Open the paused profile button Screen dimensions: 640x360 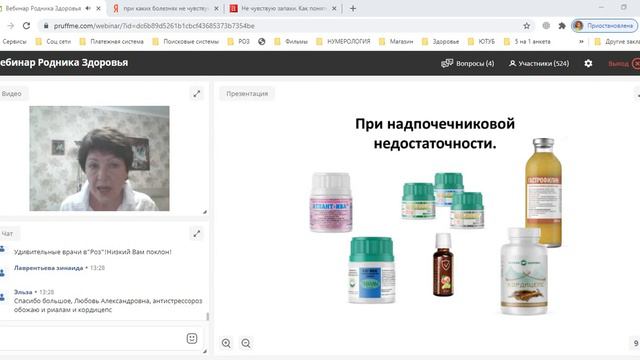[604, 26]
